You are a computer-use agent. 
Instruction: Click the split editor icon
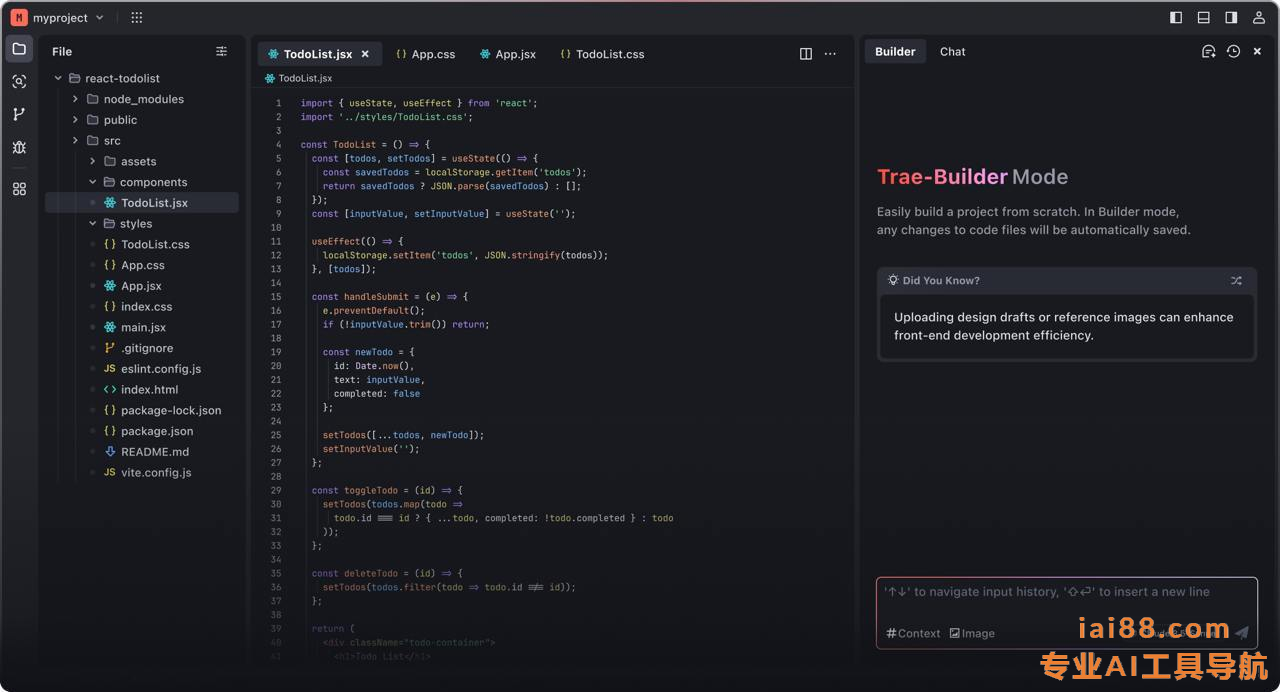[x=806, y=54]
